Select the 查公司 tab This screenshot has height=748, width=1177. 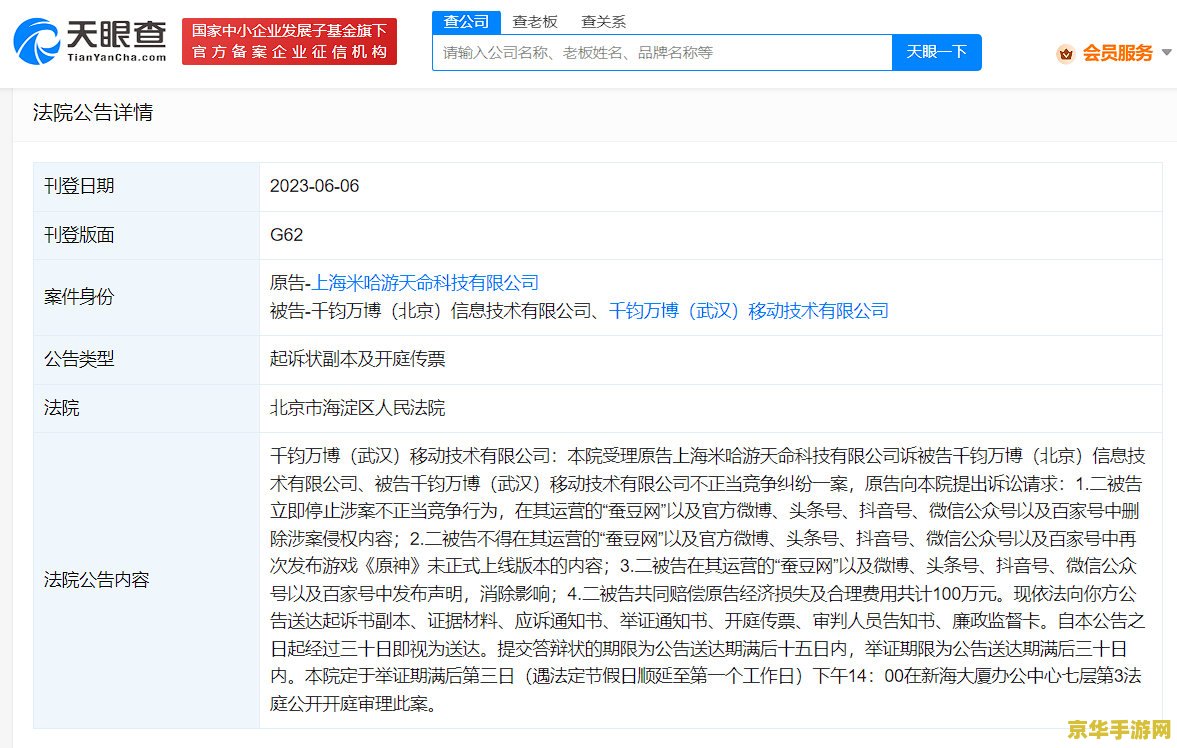tap(466, 22)
